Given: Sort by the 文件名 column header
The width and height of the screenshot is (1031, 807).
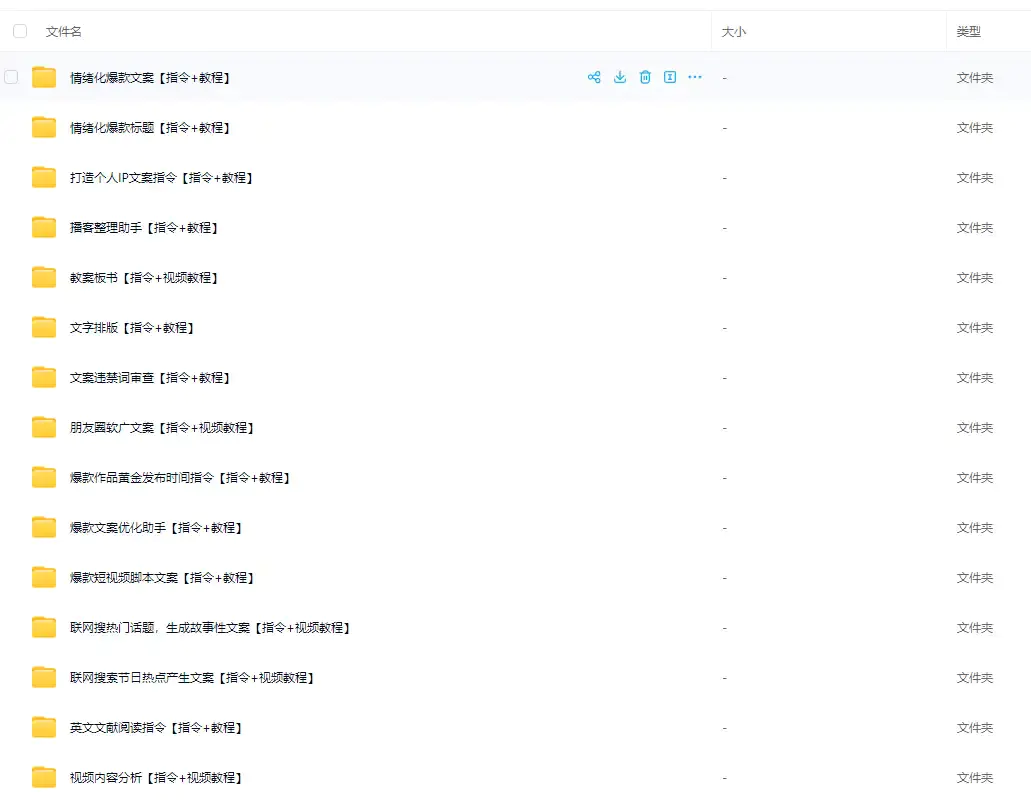Looking at the screenshot, I should click(x=64, y=32).
